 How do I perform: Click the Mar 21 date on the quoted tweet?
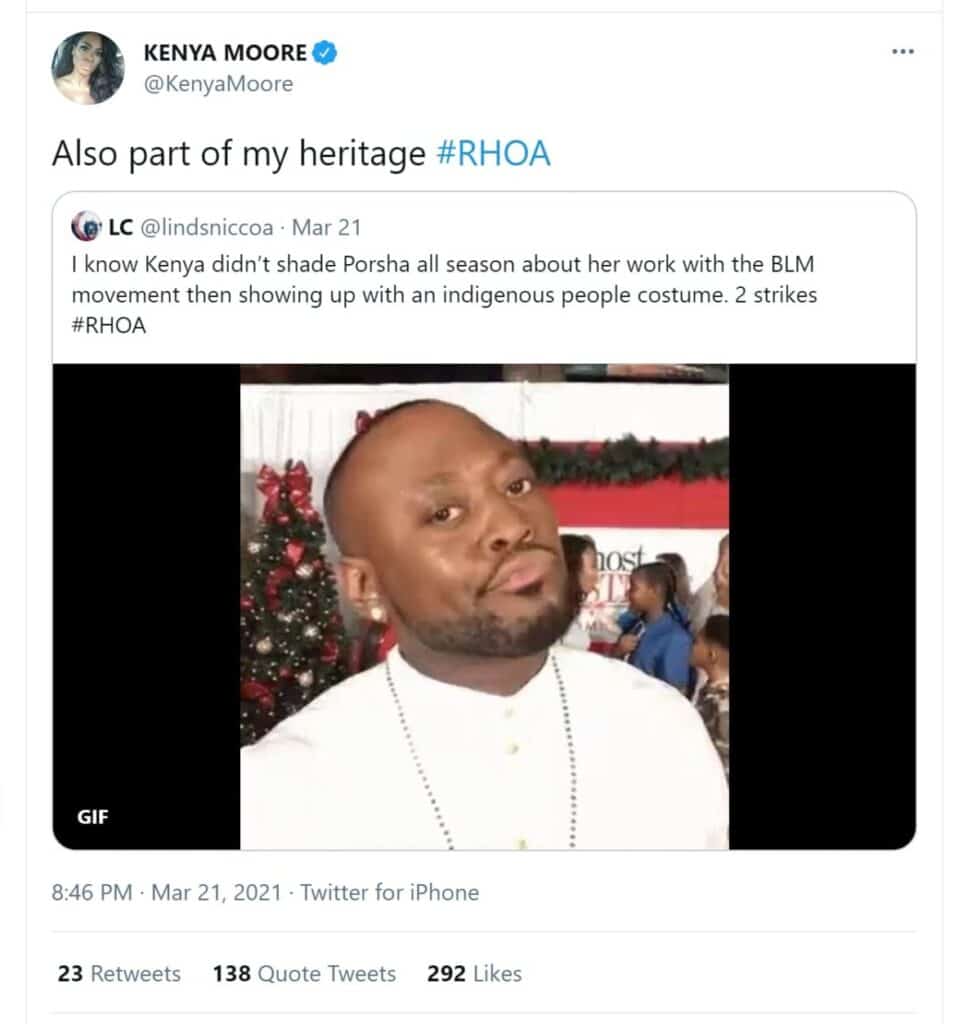click(326, 227)
